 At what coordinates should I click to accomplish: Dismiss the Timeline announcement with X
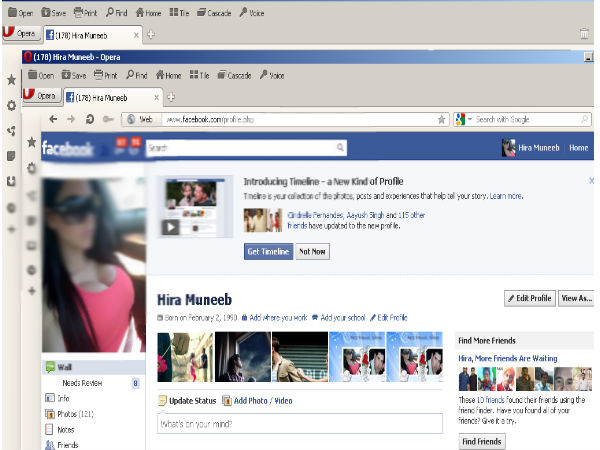pyautogui.click(x=592, y=181)
